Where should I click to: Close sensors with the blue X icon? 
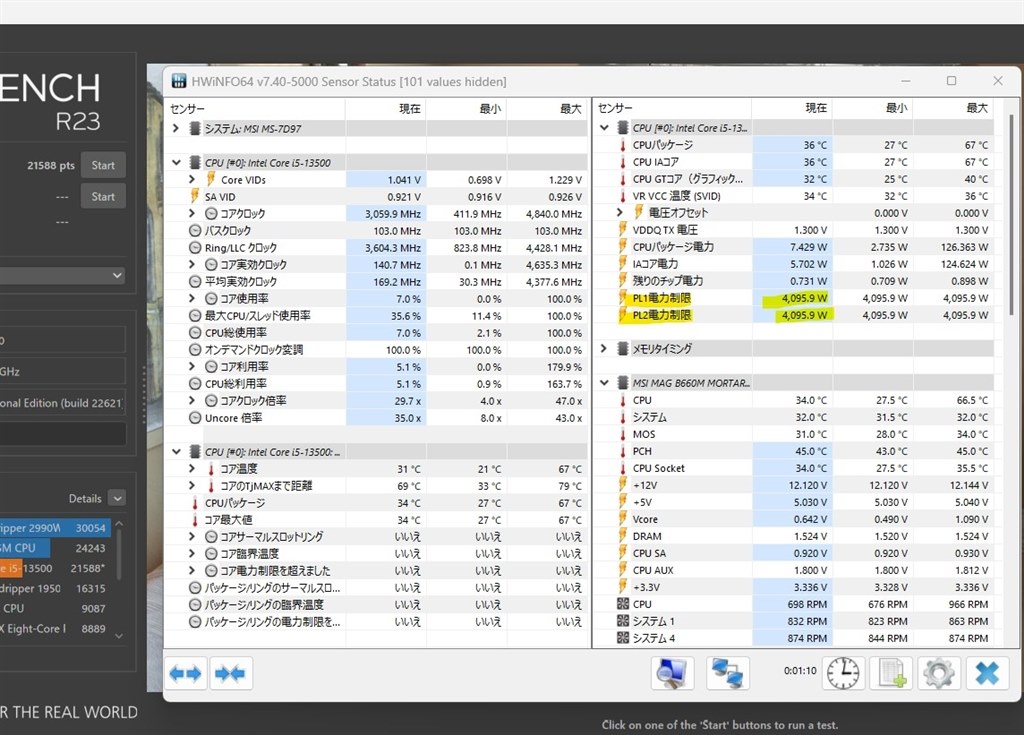click(987, 673)
